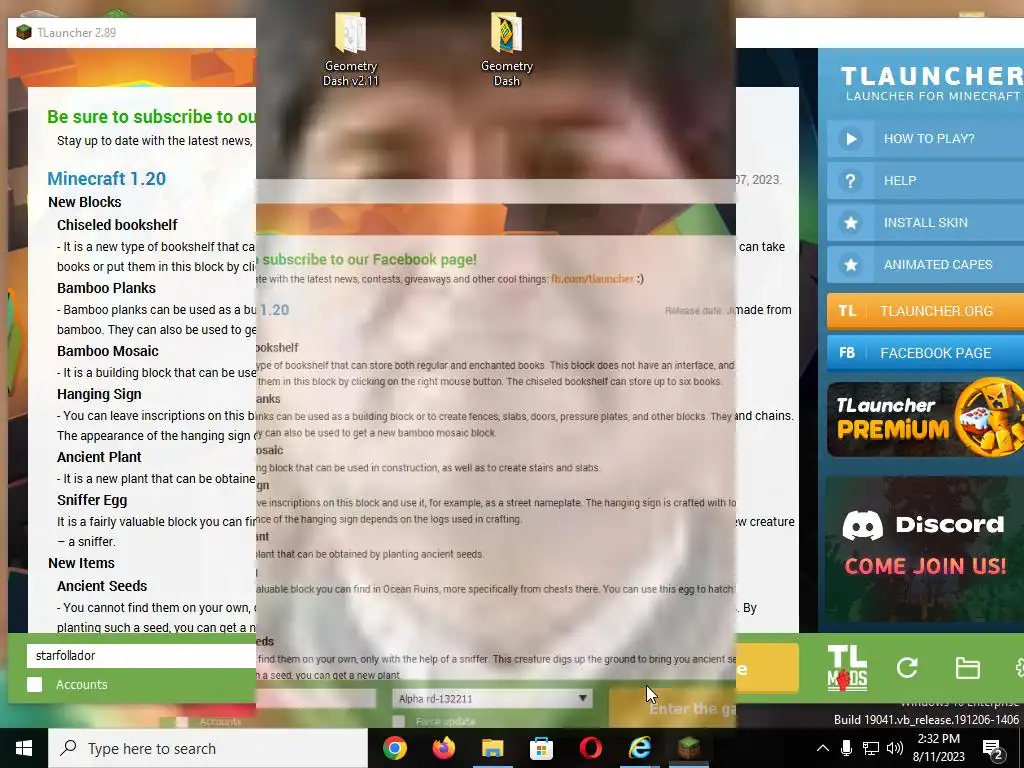Image resolution: width=1024 pixels, height=768 pixels.
Task: Open the Alpha rd-132211 version dropdown
Action: [x=492, y=698]
